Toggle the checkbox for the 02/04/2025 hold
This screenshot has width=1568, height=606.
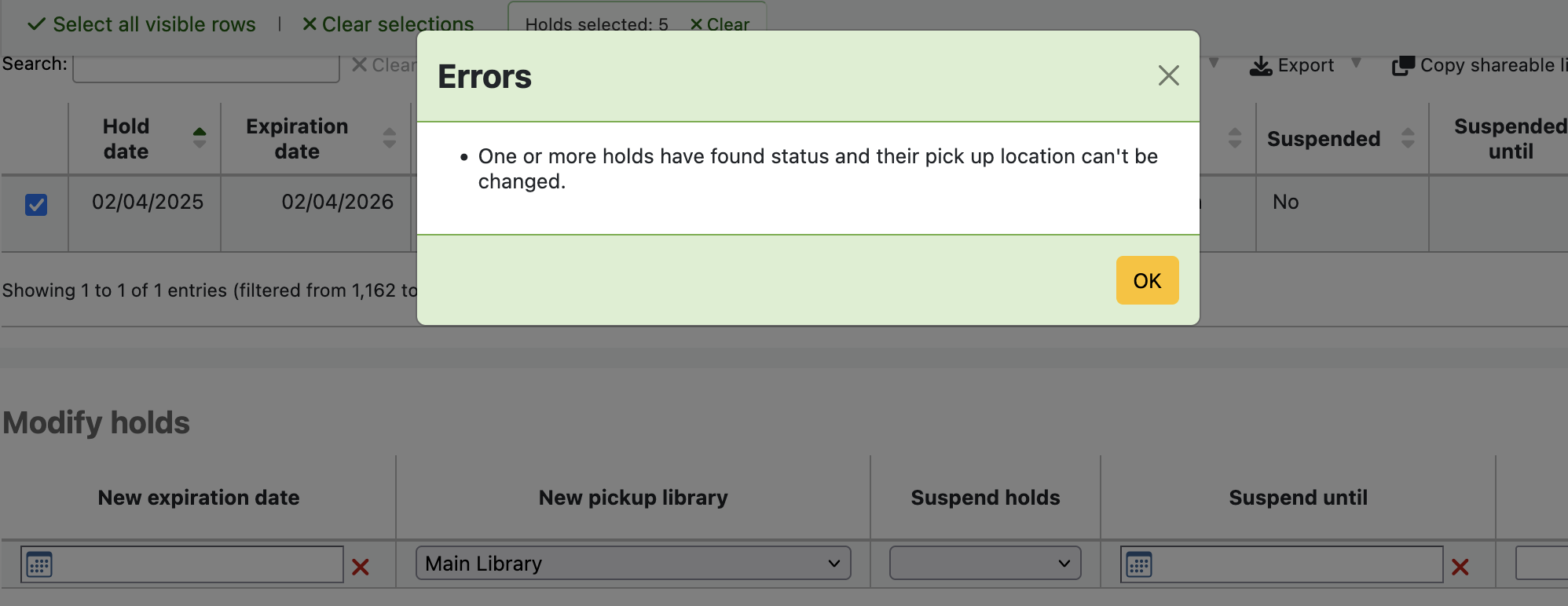pyautogui.click(x=36, y=205)
